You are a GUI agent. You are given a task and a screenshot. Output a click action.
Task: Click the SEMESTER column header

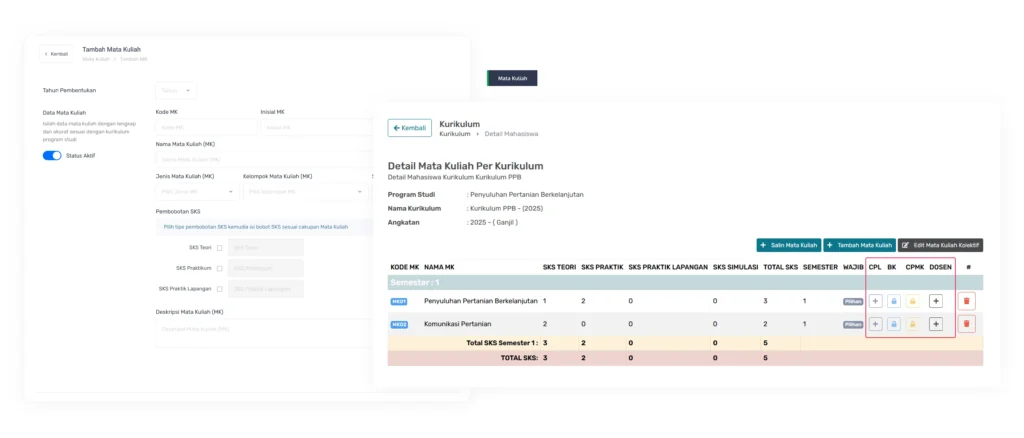[x=820, y=267]
